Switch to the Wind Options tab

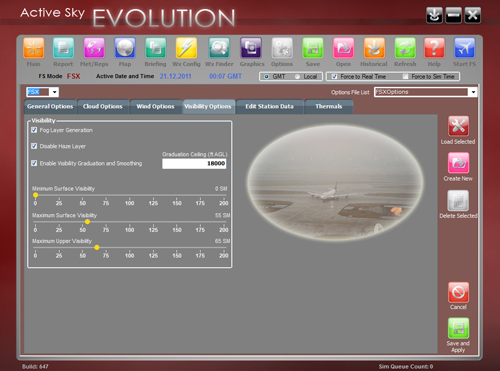click(155, 107)
